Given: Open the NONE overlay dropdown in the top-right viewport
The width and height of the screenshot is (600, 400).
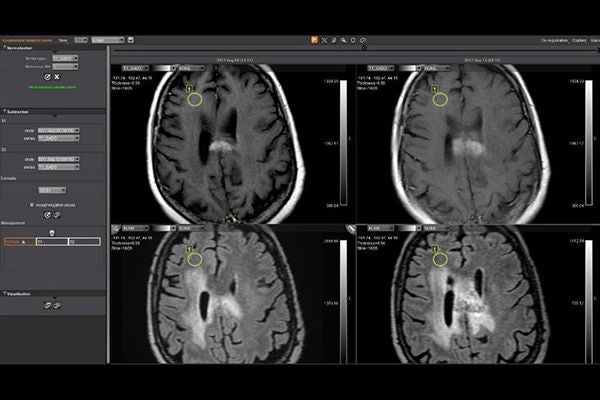Looking at the screenshot, I should [437, 68].
